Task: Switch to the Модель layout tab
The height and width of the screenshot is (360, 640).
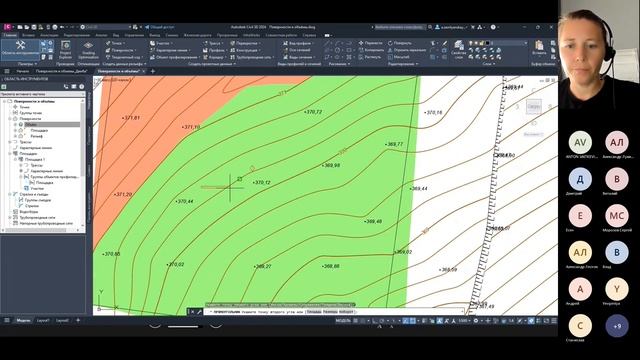Action: pos(23,321)
